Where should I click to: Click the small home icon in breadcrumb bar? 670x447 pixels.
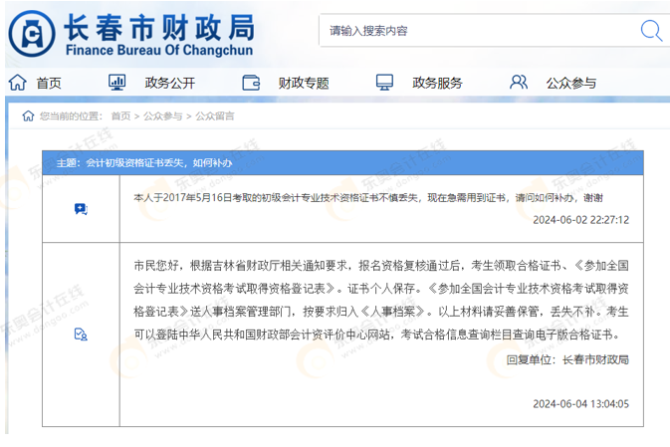[x=28, y=116]
